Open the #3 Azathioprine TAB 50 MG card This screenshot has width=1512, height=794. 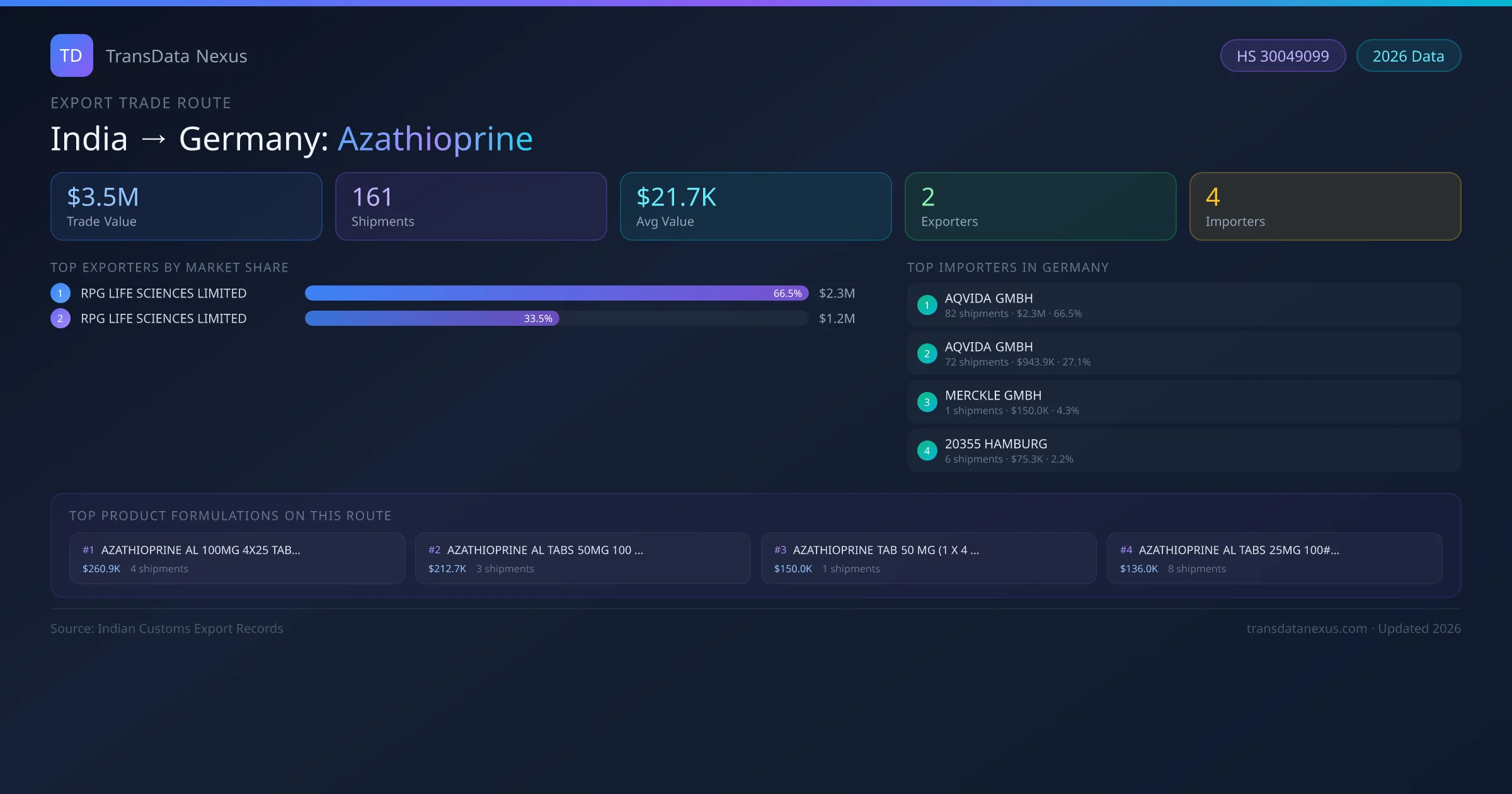point(929,558)
